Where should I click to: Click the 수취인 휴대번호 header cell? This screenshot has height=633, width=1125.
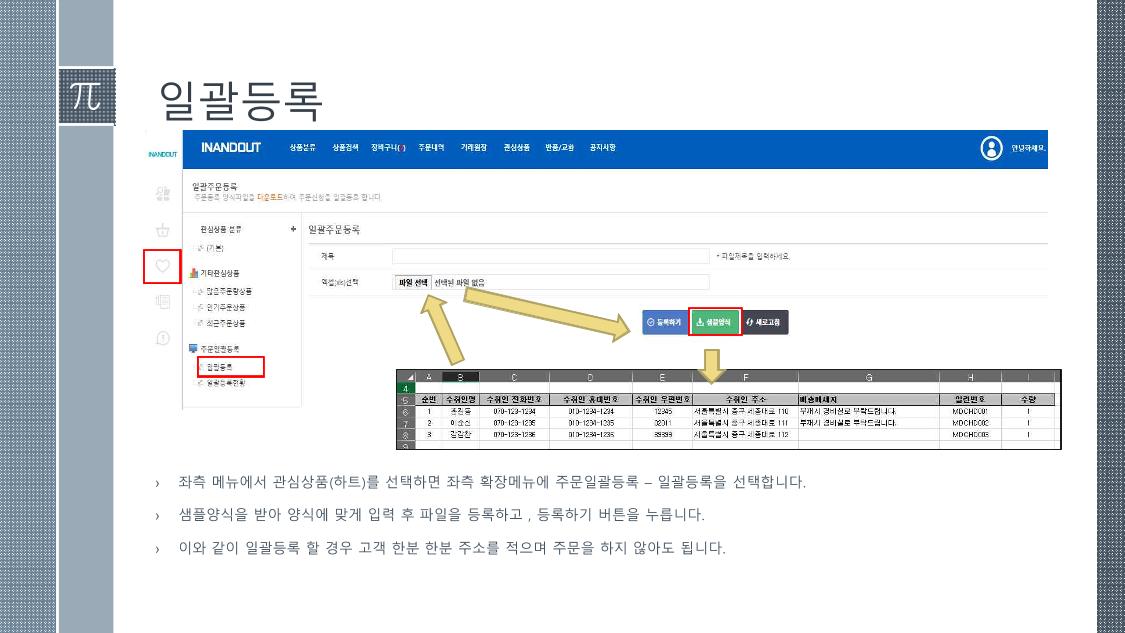[590, 400]
